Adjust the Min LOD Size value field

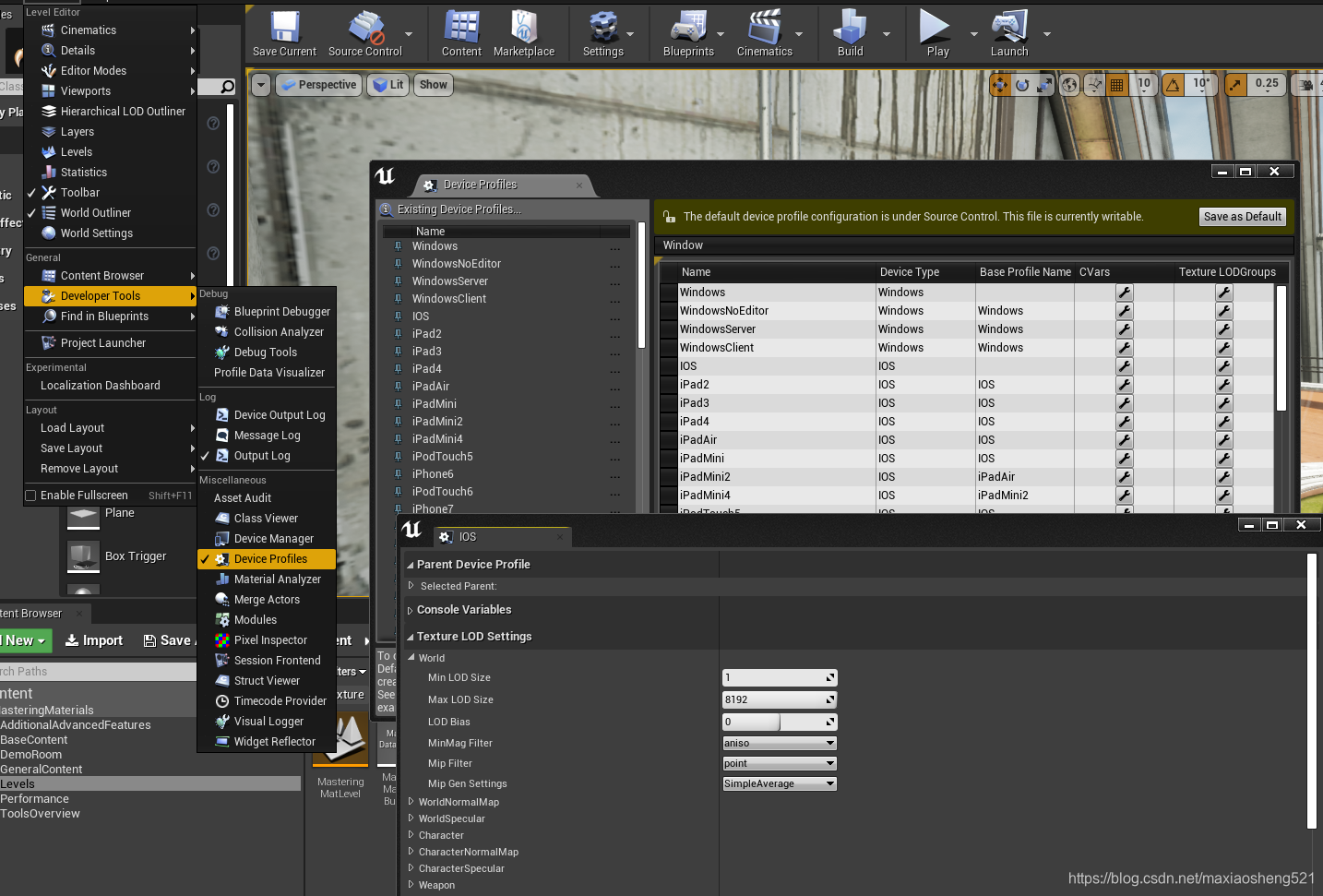coord(780,677)
